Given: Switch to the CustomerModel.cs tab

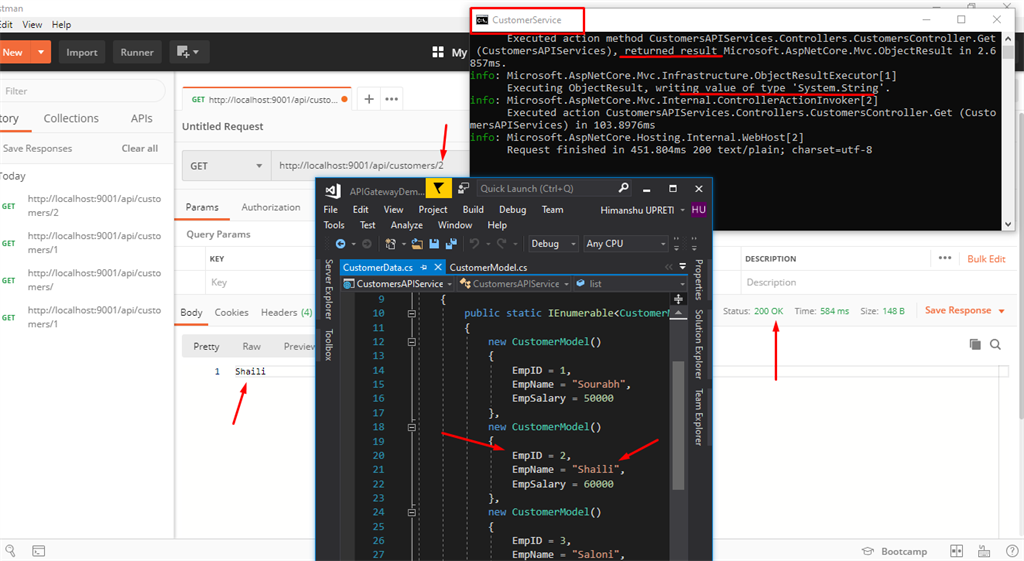Looking at the screenshot, I should (488, 267).
